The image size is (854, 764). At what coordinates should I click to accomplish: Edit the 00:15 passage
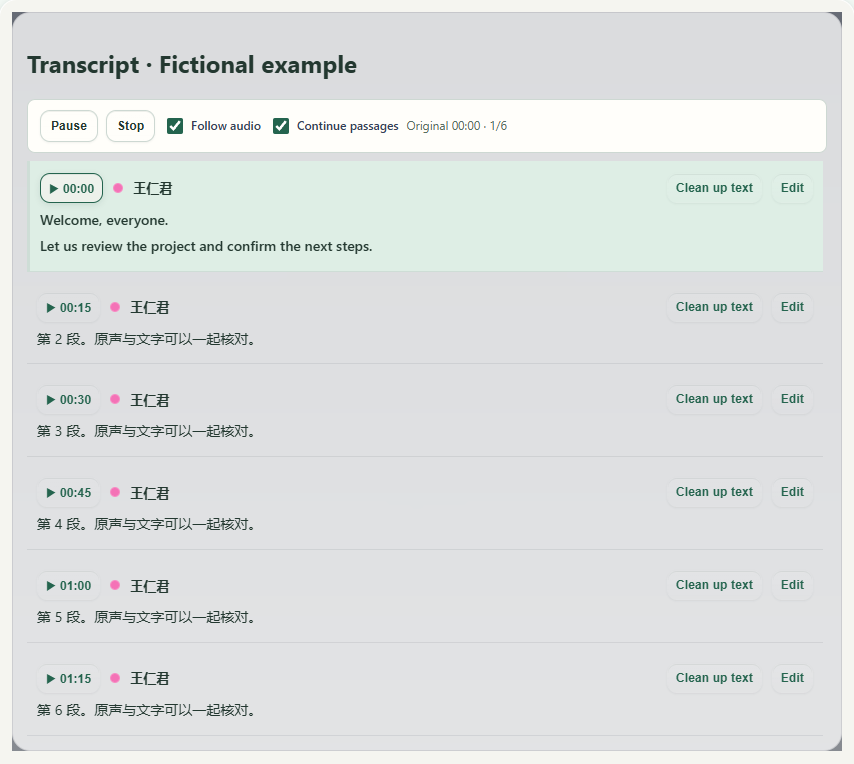[792, 308]
